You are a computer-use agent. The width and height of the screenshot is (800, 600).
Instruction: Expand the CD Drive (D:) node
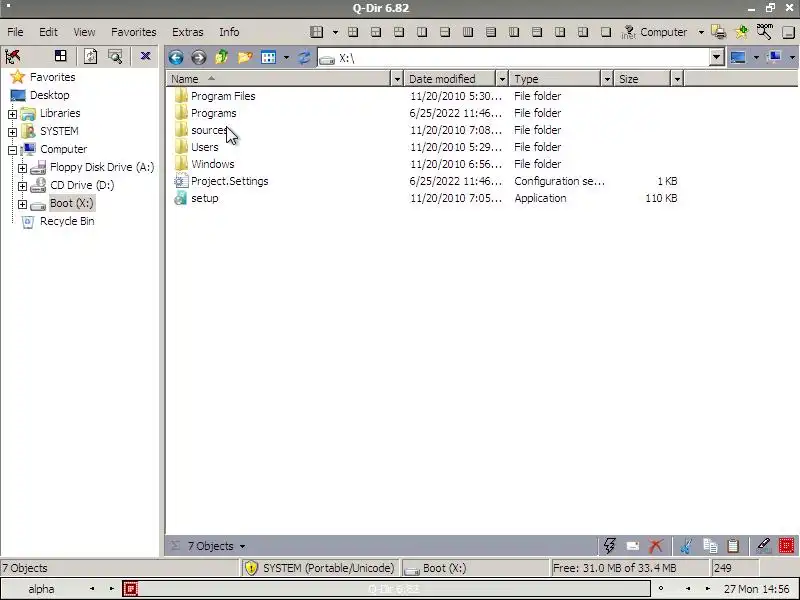tap(22, 186)
